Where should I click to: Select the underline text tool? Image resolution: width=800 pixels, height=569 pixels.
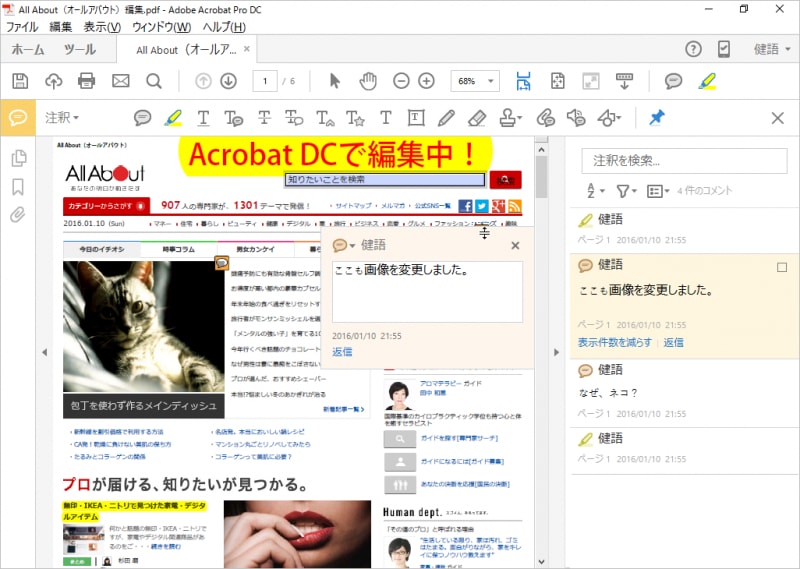(203, 118)
